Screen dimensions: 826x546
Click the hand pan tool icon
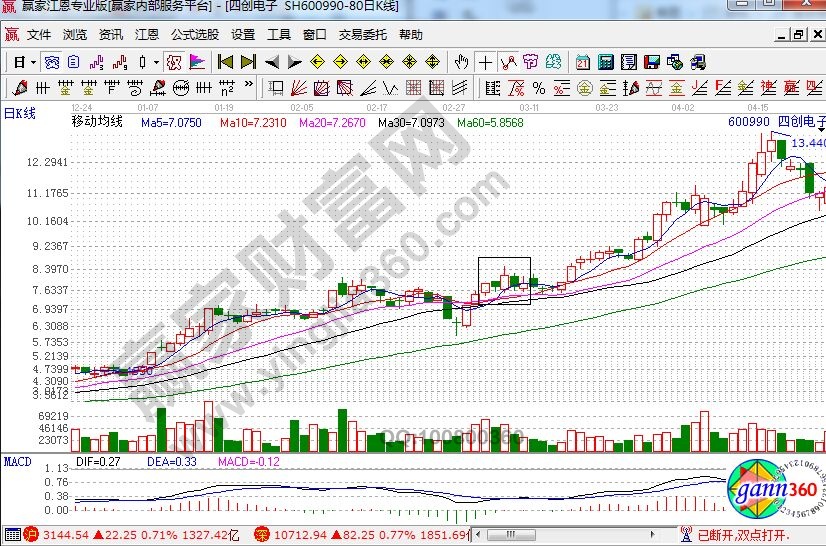(x=461, y=62)
